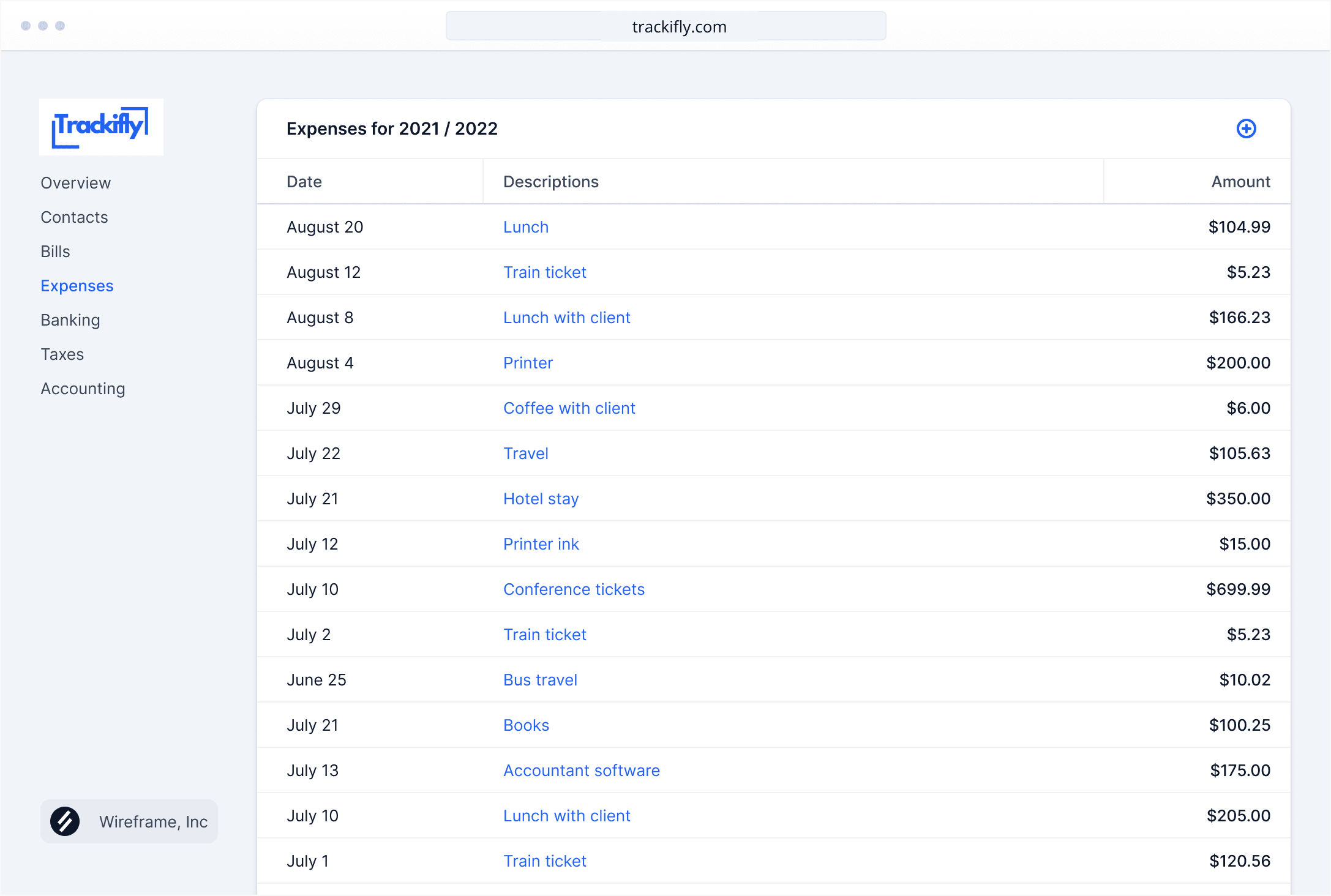Open the Travel expense link
The width and height of the screenshot is (1331, 896).
[526, 454]
